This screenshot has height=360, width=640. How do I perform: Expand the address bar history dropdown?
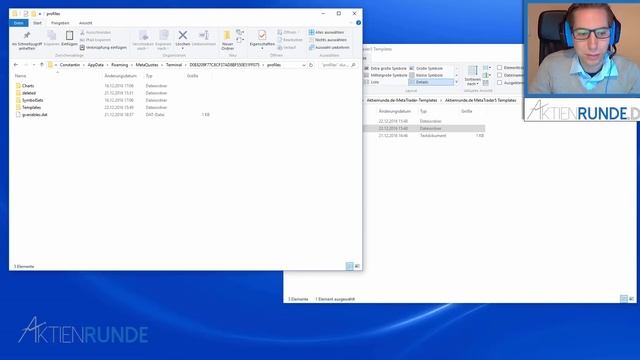click(x=304, y=65)
